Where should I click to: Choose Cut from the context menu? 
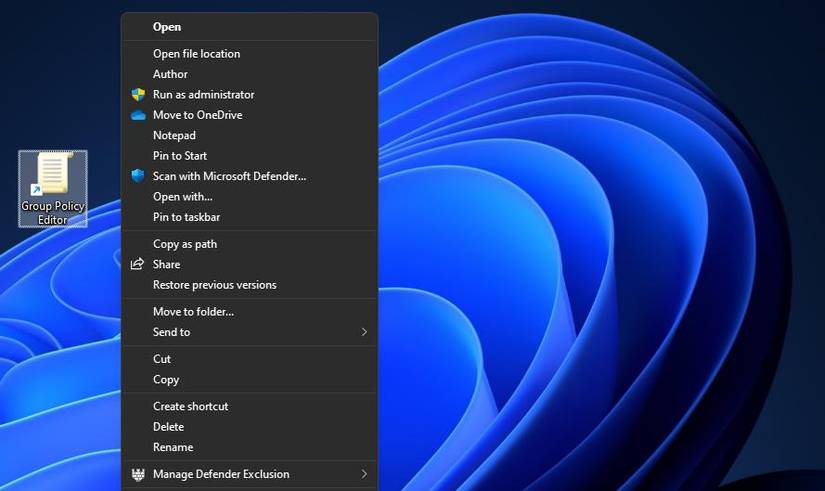click(x=162, y=359)
